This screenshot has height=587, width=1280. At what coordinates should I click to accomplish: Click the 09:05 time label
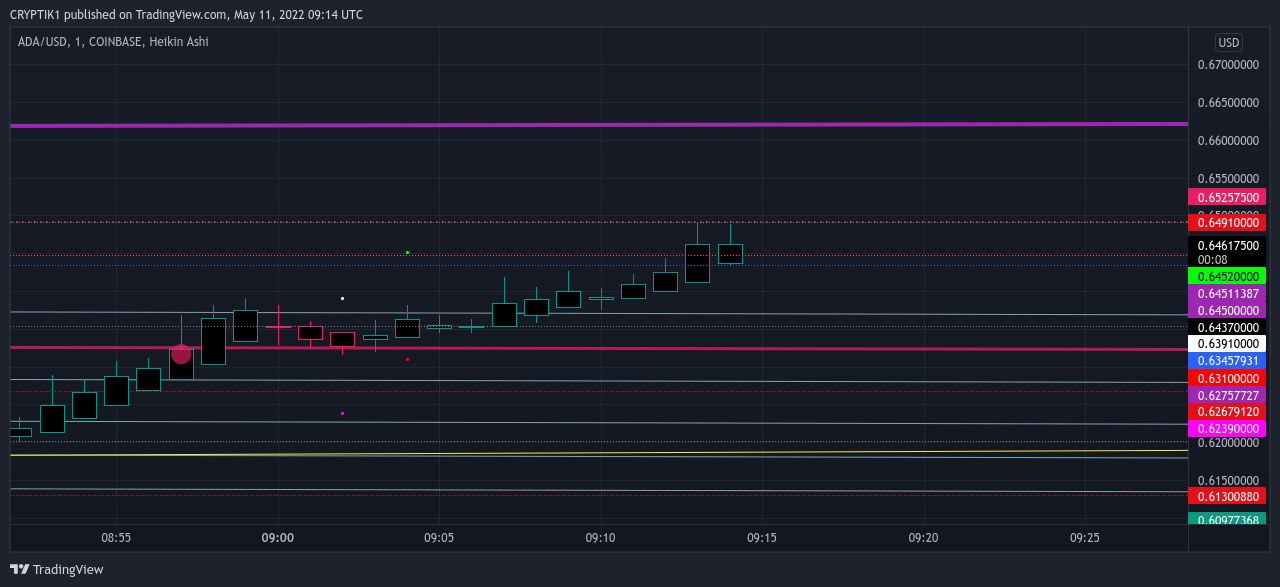(x=439, y=537)
